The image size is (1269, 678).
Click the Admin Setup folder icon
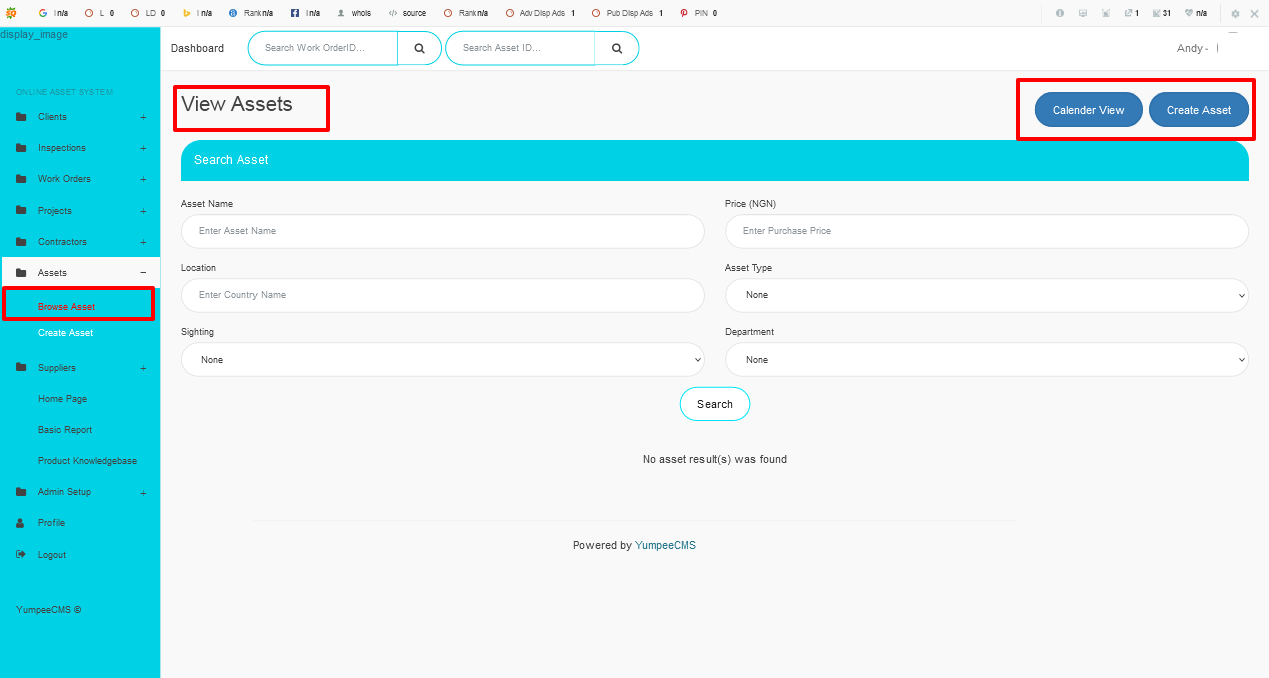point(21,492)
